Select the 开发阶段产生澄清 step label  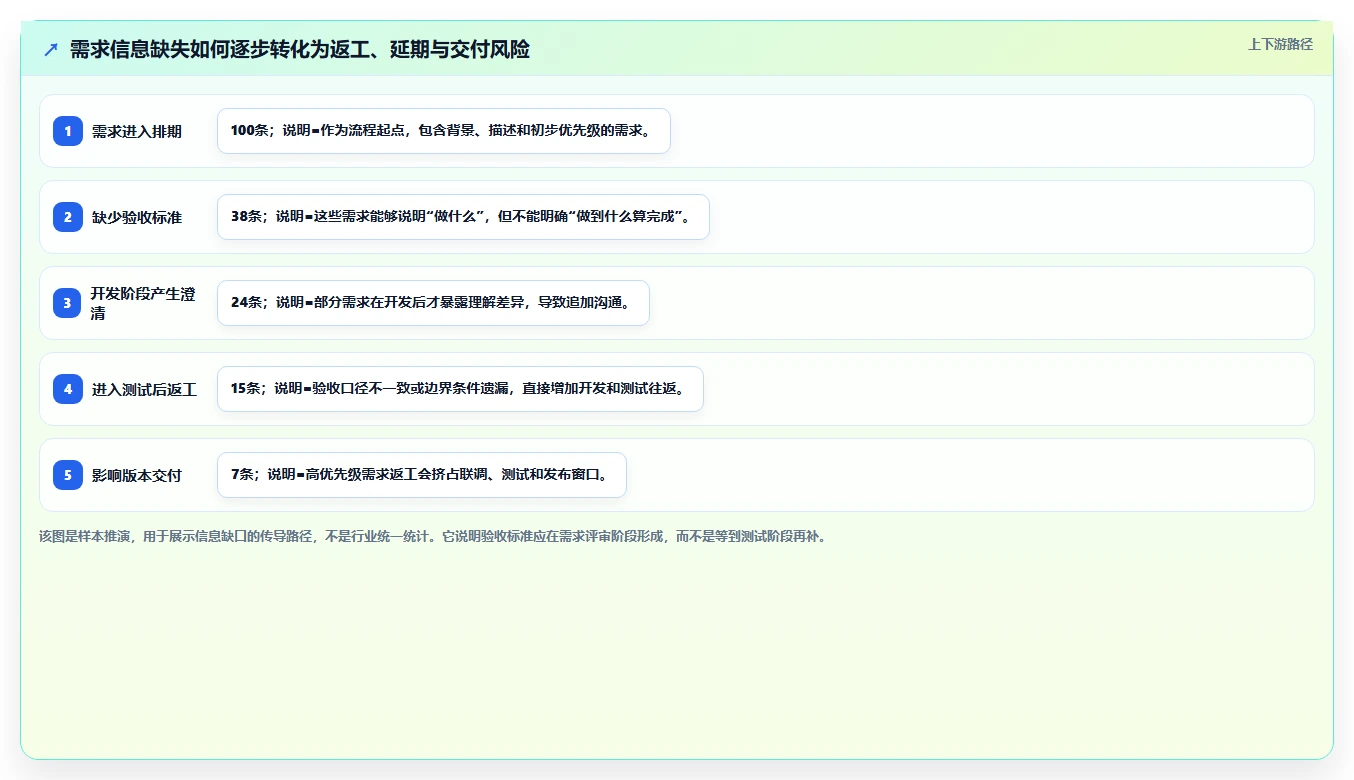143,303
